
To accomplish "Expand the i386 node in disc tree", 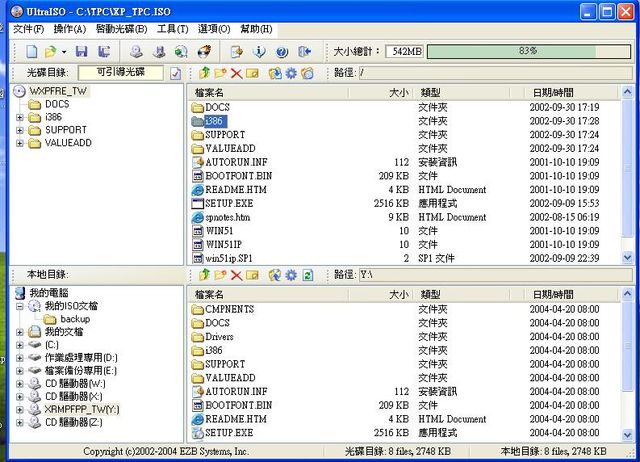I will click(x=20, y=118).
